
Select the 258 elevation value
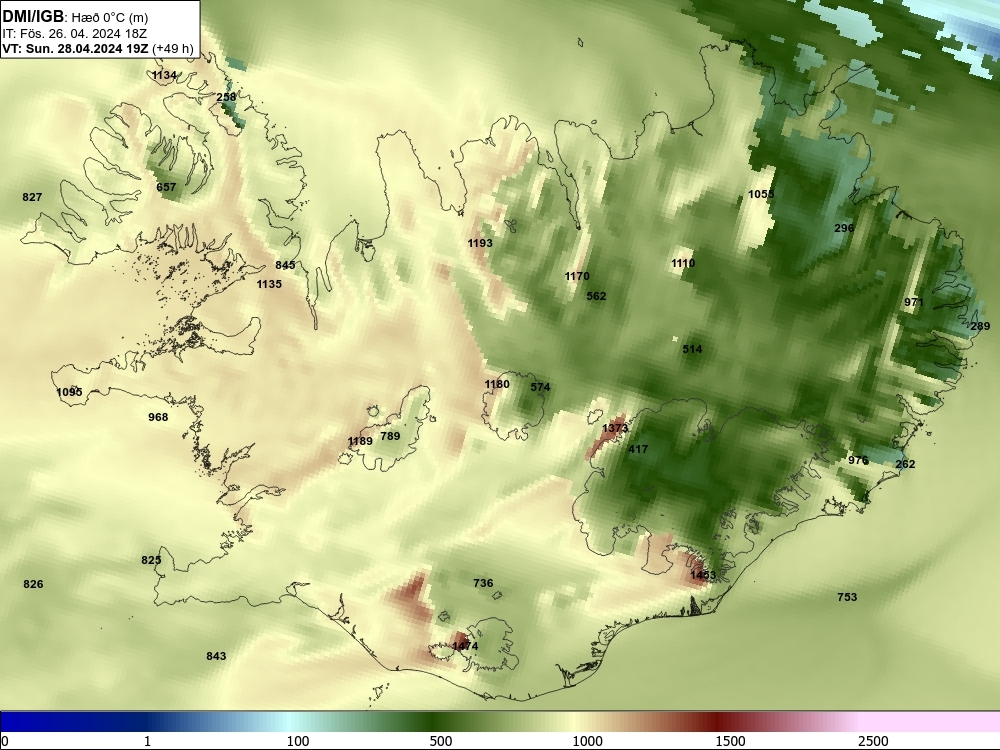click(226, 97)
